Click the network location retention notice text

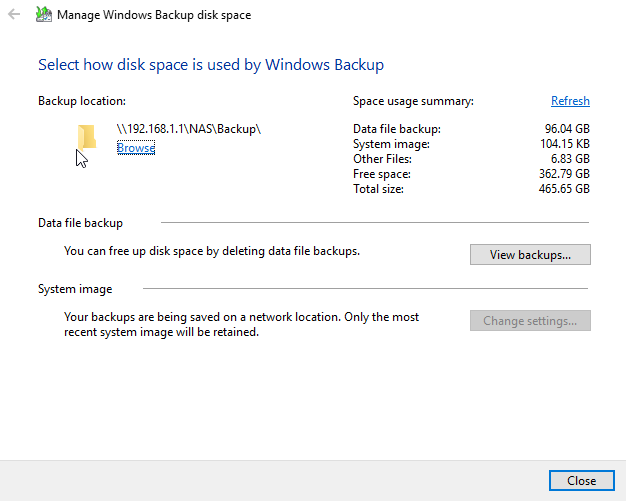[242, 324]
